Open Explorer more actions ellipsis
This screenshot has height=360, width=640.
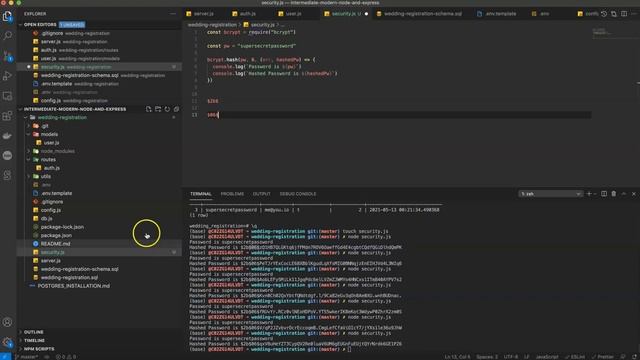pos(173,13)
